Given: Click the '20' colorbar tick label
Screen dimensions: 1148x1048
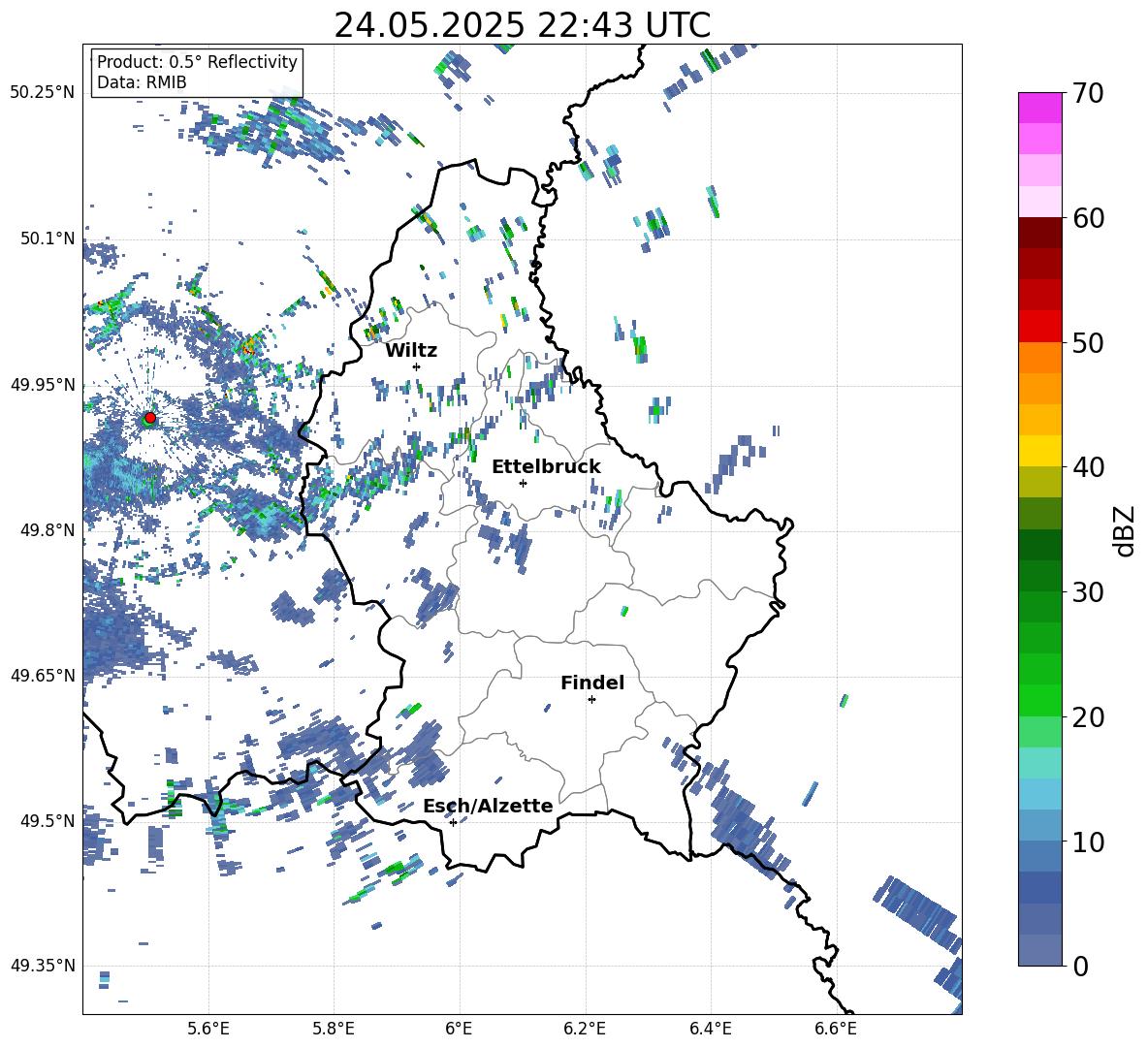Looking at the screenshot, I should tap(1088, 717).
